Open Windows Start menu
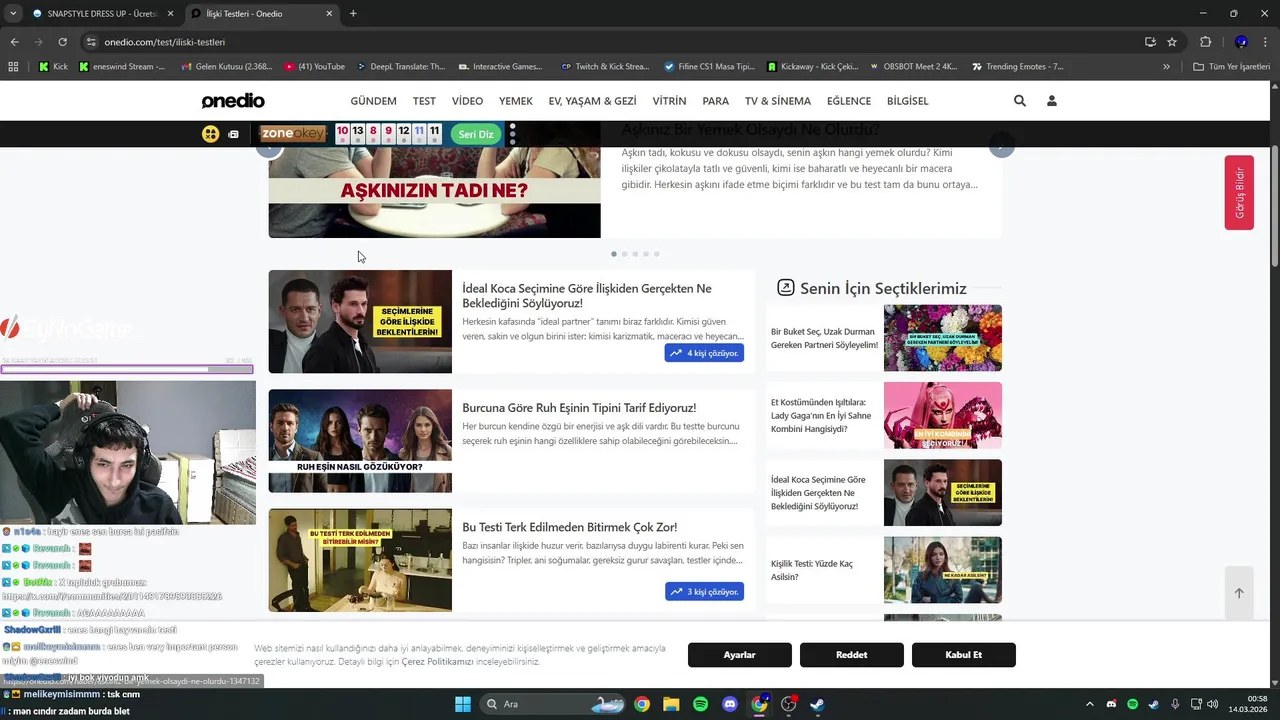The image size is (1280, 720). [463, 704]
